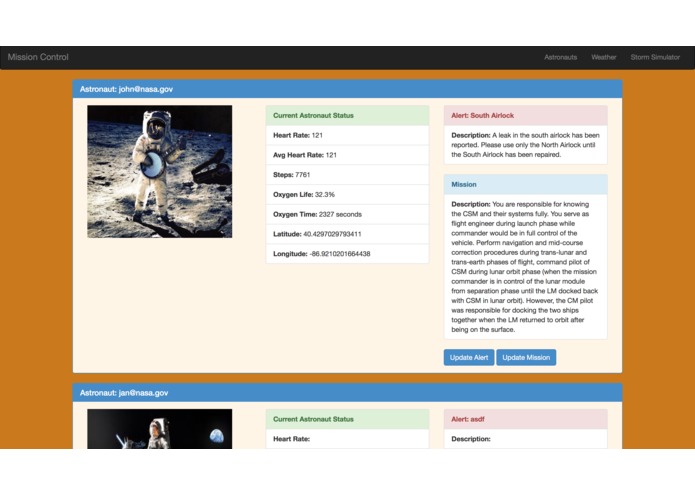Image resolution: width=695 pixels, height=494 pixels.
Task: Click the jan@nasa.gov astronaut photo
Action: click(x=160, y=429)
